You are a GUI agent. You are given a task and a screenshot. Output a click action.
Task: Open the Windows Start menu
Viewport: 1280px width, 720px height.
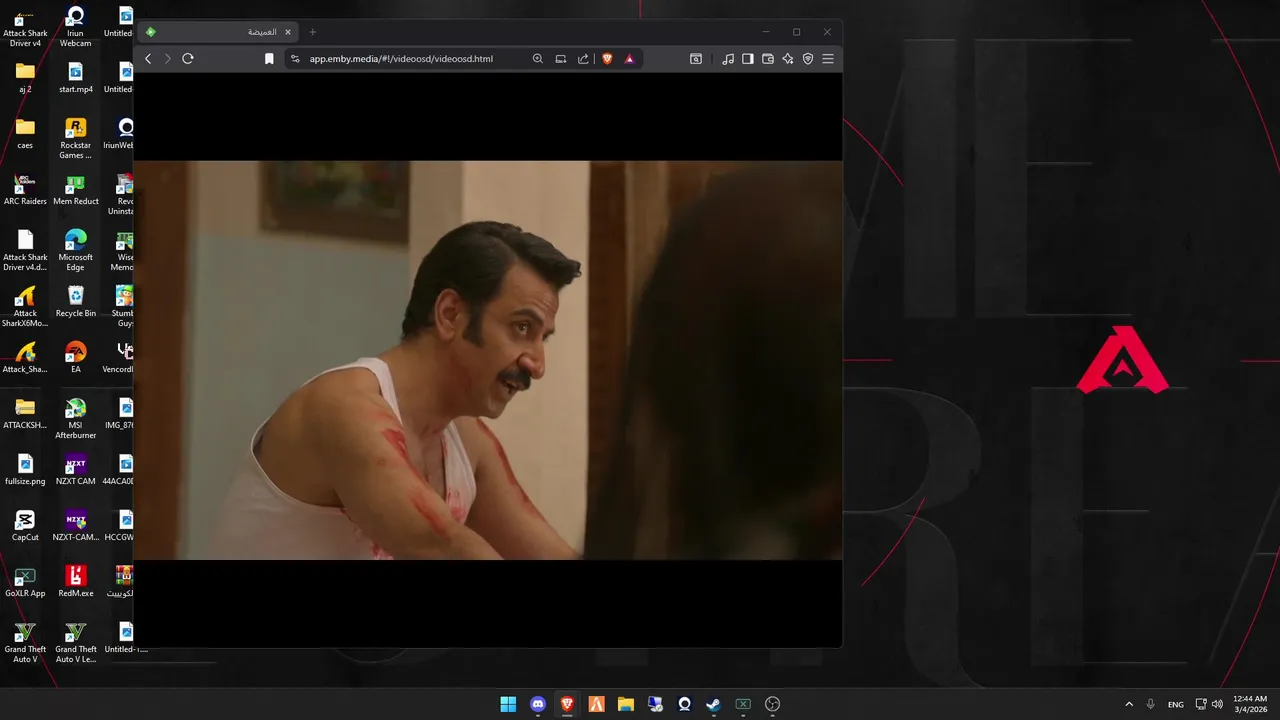pos(508,704)
